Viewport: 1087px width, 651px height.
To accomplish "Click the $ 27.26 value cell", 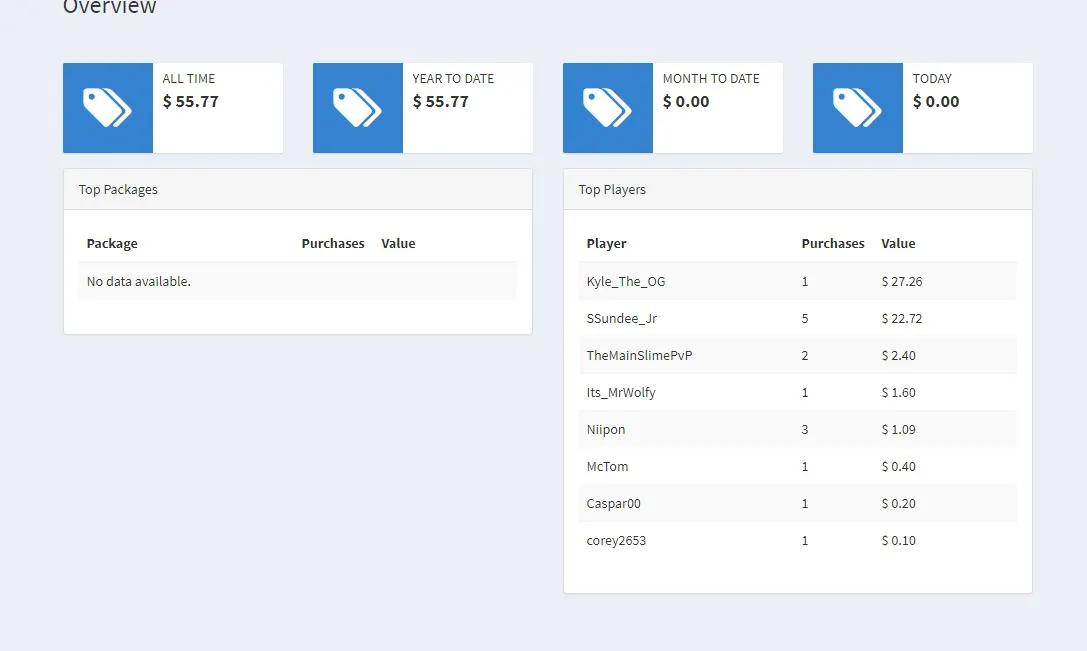I will [902, 281].
